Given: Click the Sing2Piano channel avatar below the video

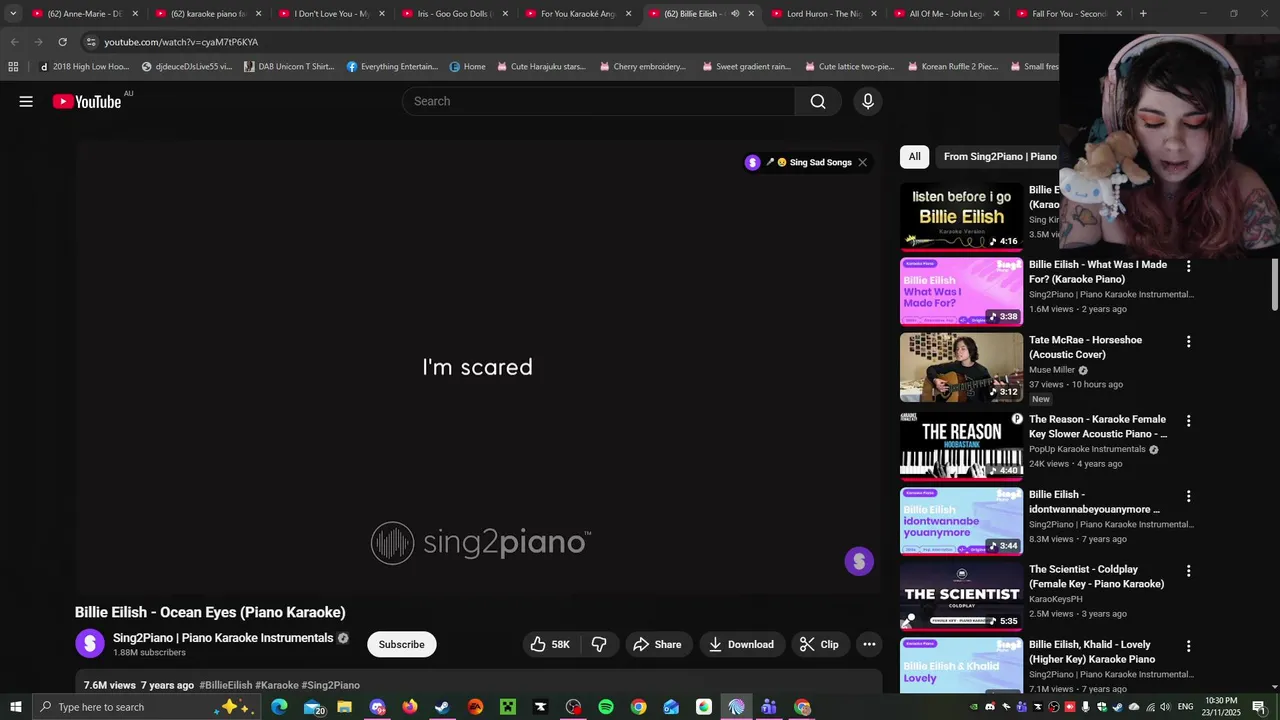Looking at the screenshot, I should tap(90, 644).
